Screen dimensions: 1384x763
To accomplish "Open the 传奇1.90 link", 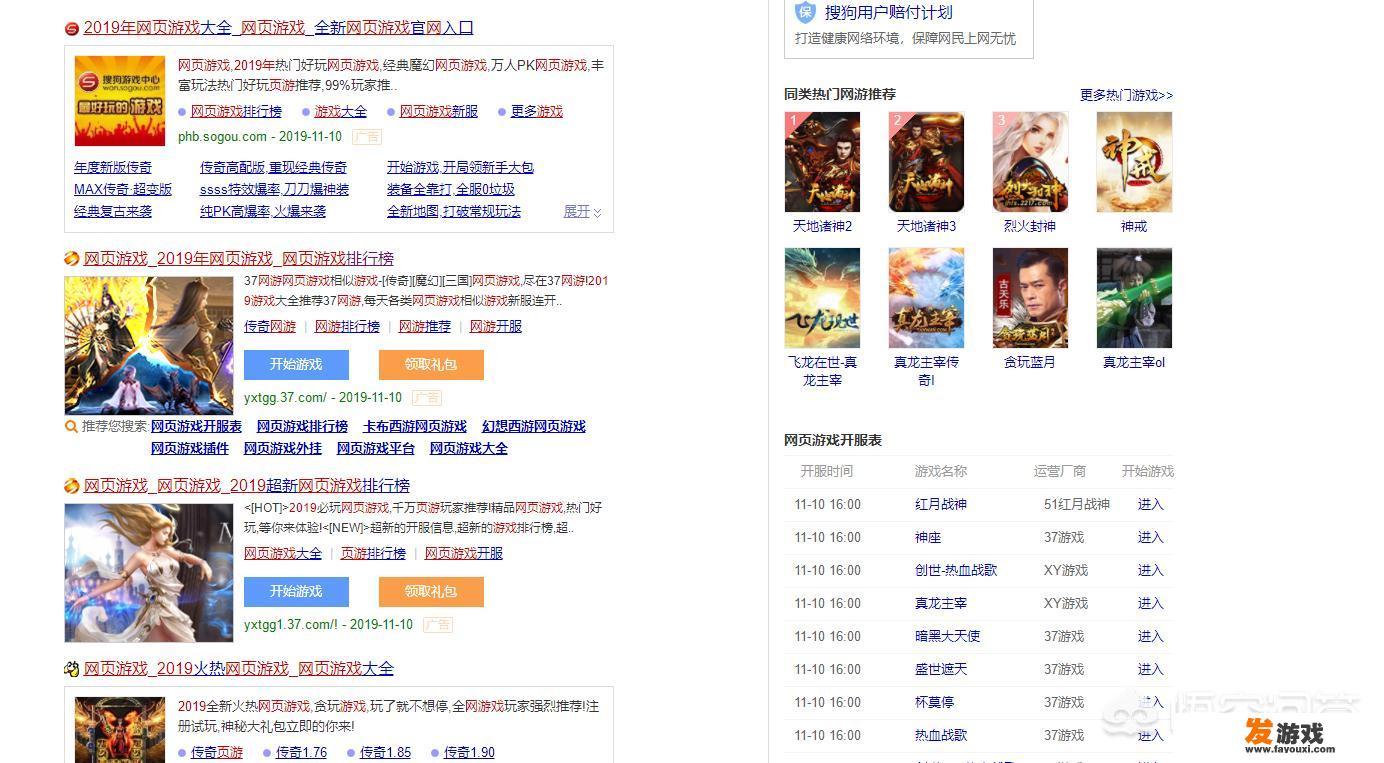I will coord(469,753).
